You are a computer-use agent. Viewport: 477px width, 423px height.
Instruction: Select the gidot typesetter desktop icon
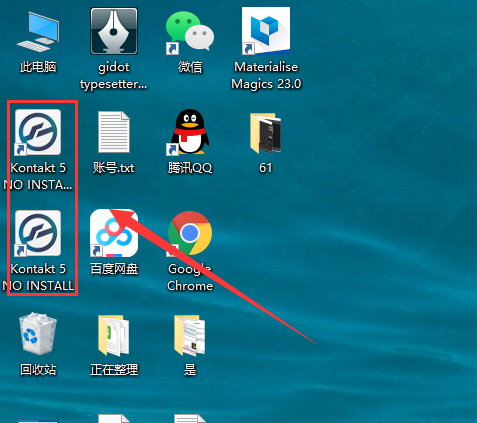pyautogui.click(x=114, y=31)
